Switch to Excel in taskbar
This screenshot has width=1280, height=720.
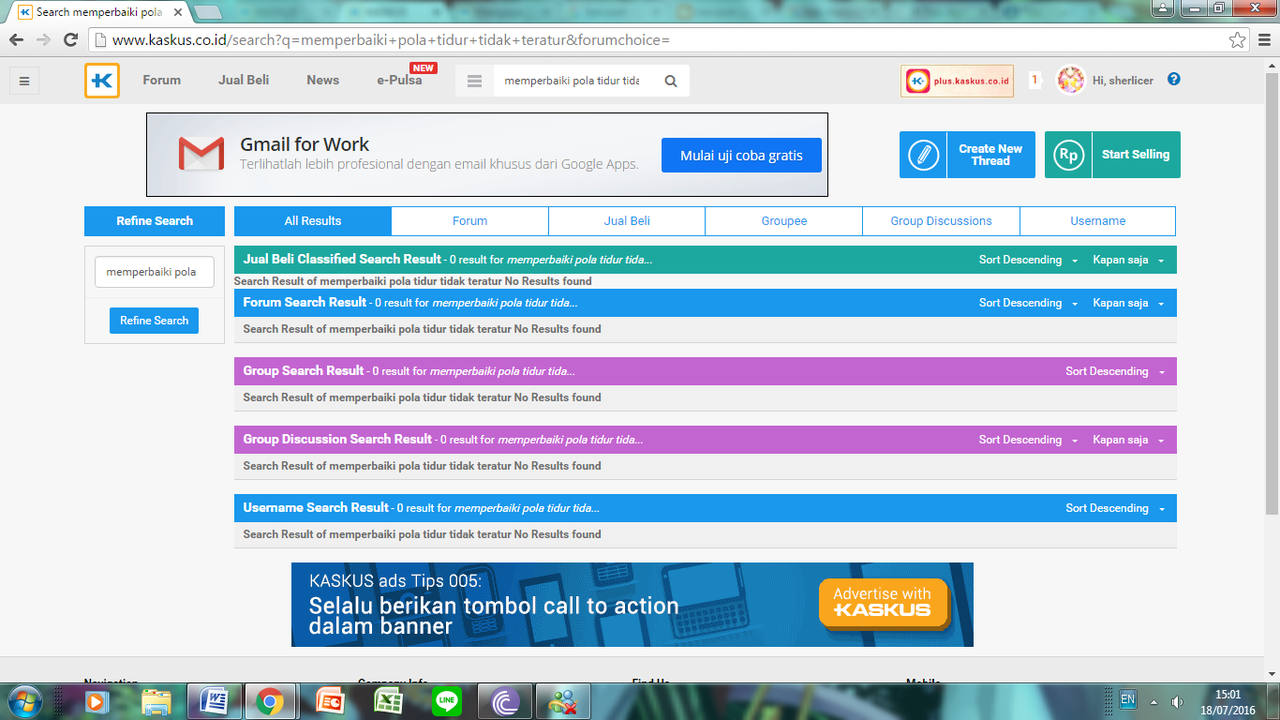click(387, 702)
